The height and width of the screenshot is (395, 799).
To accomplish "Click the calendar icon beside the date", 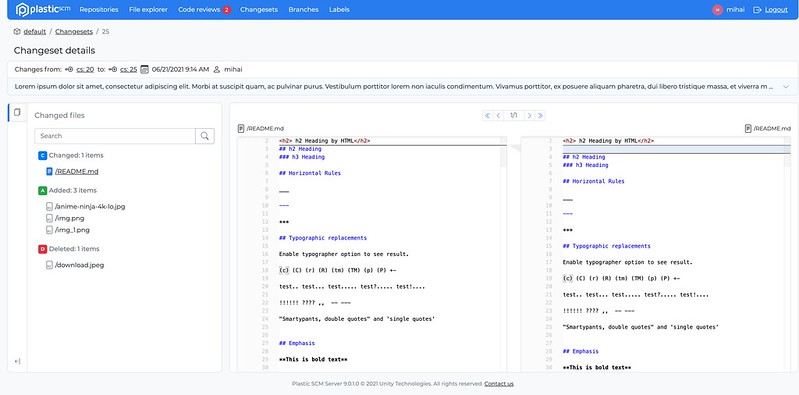I will pos(144,69).
